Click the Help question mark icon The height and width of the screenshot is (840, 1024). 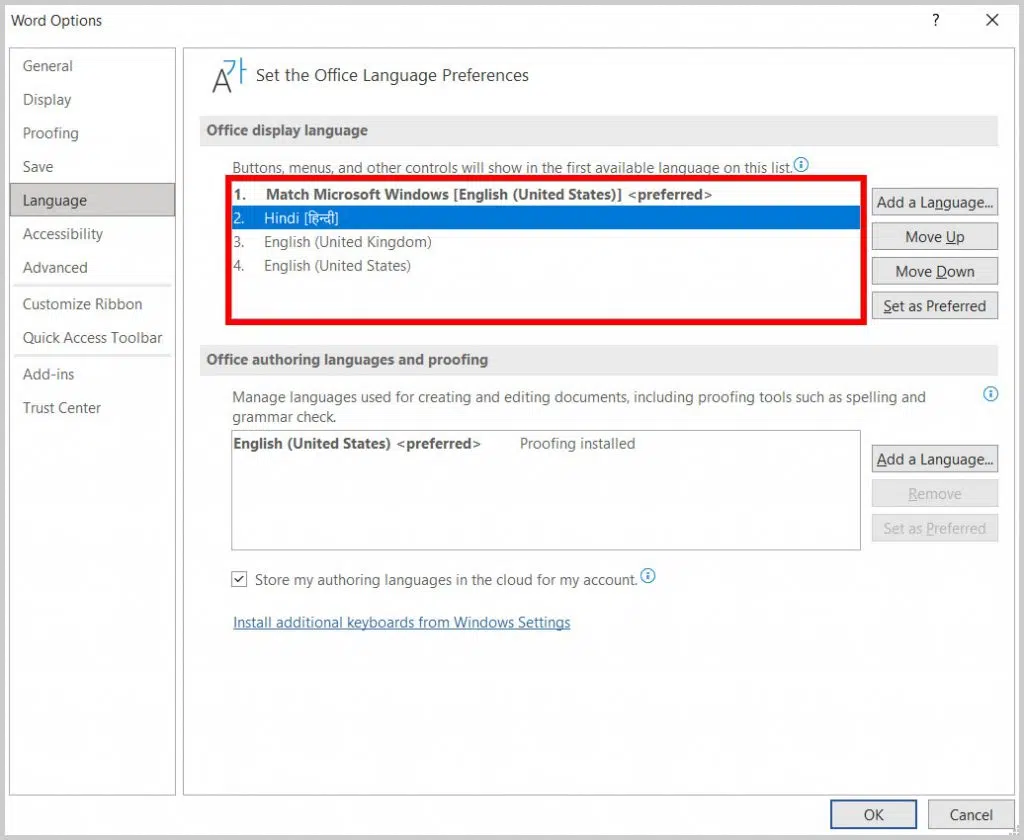pos(935,20)
